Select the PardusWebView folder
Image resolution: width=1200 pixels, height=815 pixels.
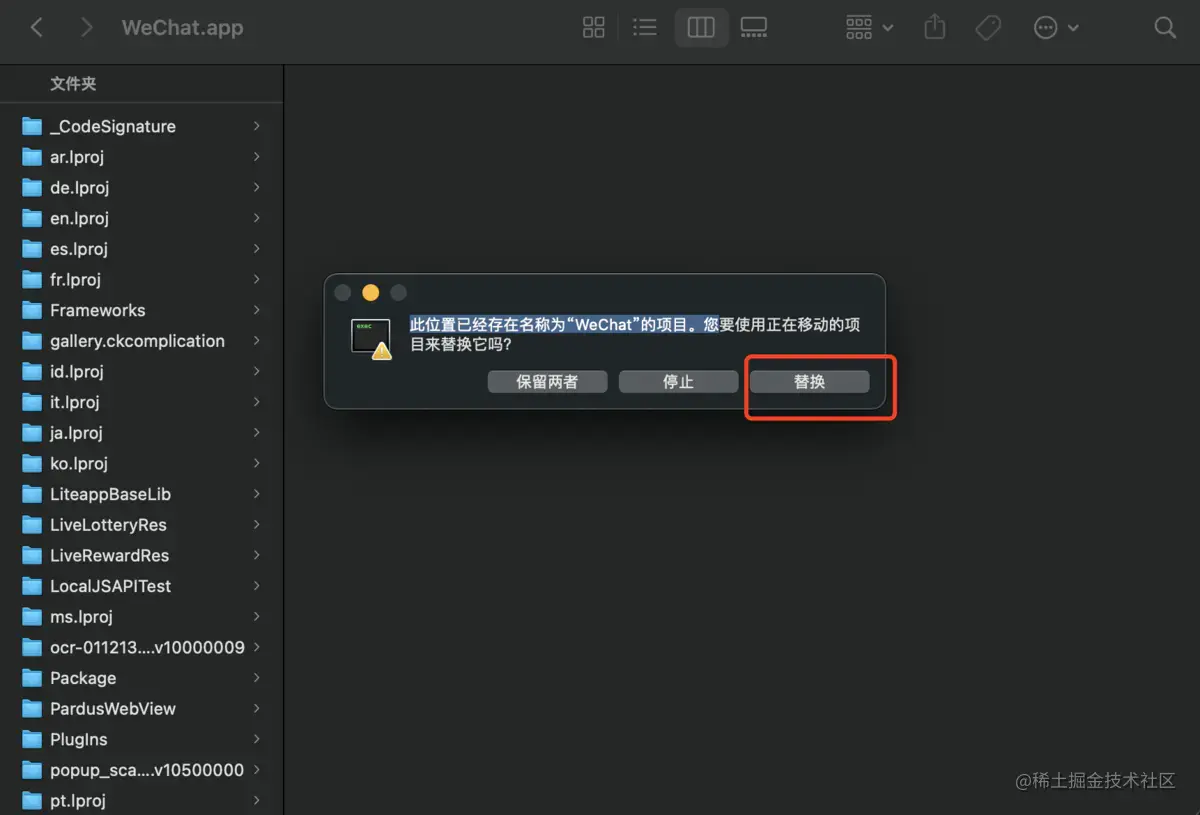pyautogui.click(x=142, y=709)
